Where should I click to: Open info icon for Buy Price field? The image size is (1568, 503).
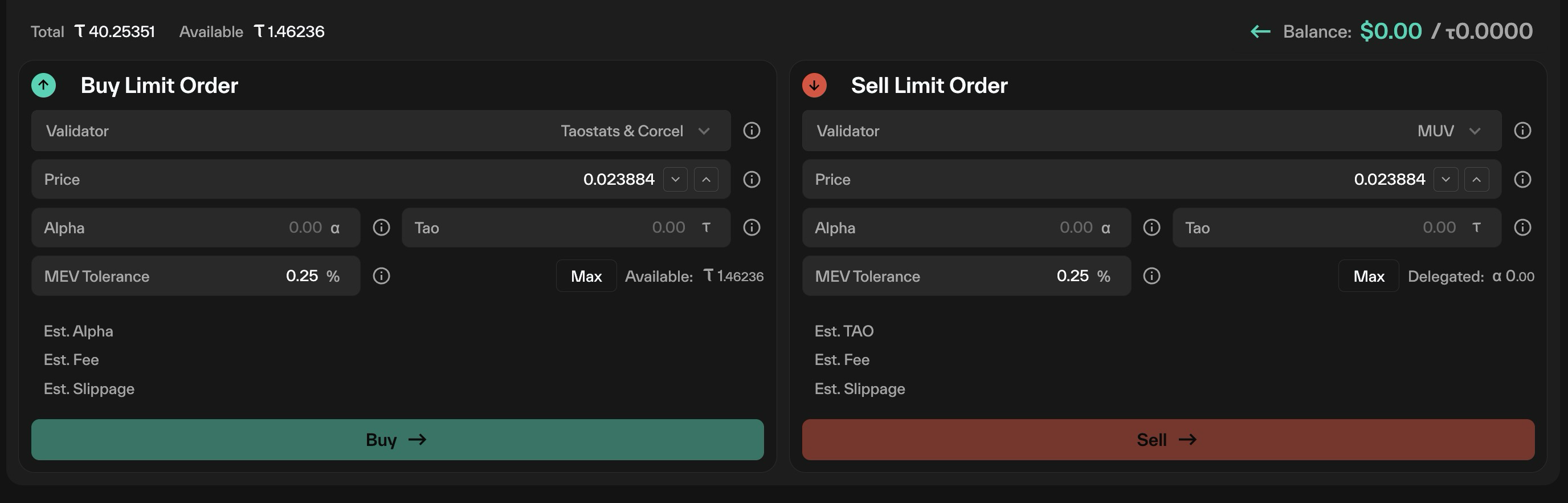(752, 179)
